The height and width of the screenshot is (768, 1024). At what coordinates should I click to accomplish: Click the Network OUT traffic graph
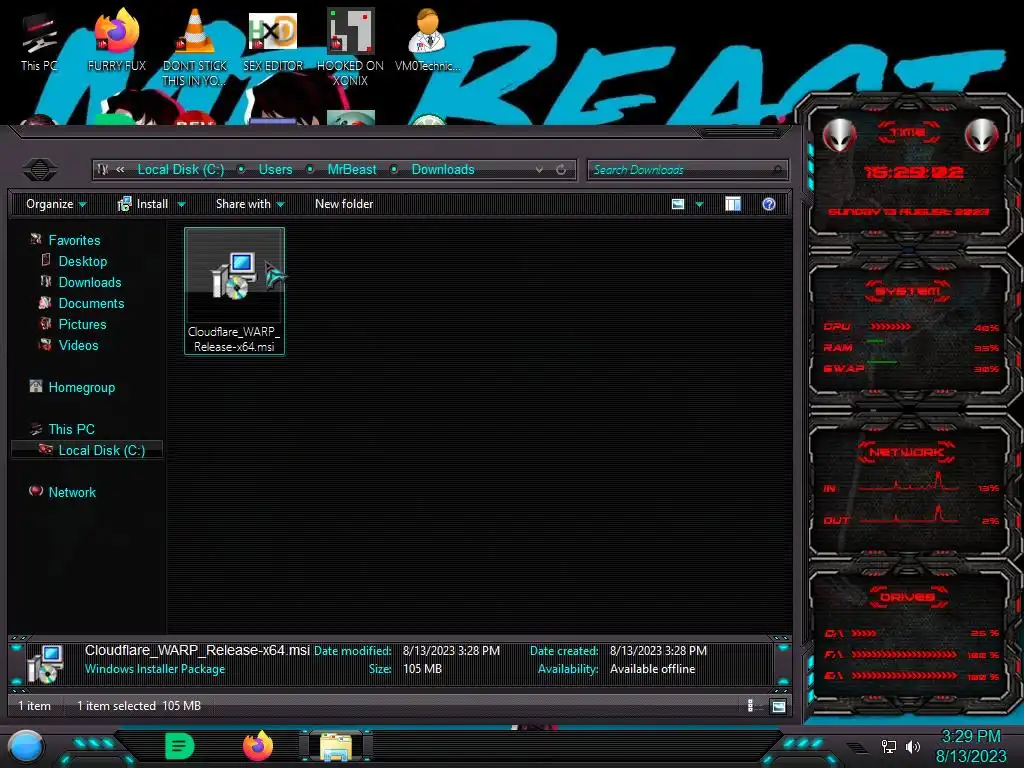tap(908, 514)
